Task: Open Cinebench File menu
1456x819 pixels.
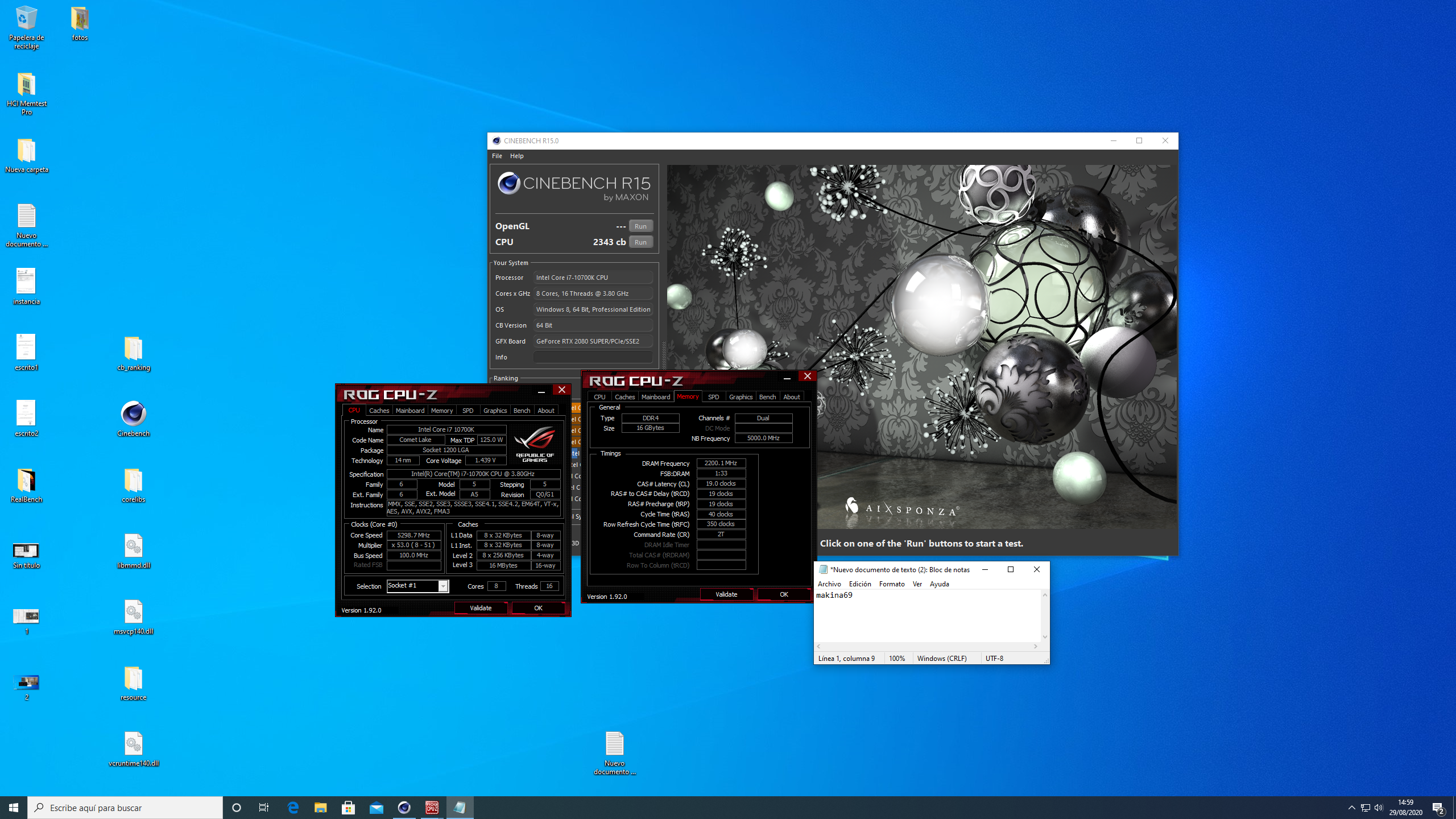Action: pyautogui.click(x=497, y=156)
